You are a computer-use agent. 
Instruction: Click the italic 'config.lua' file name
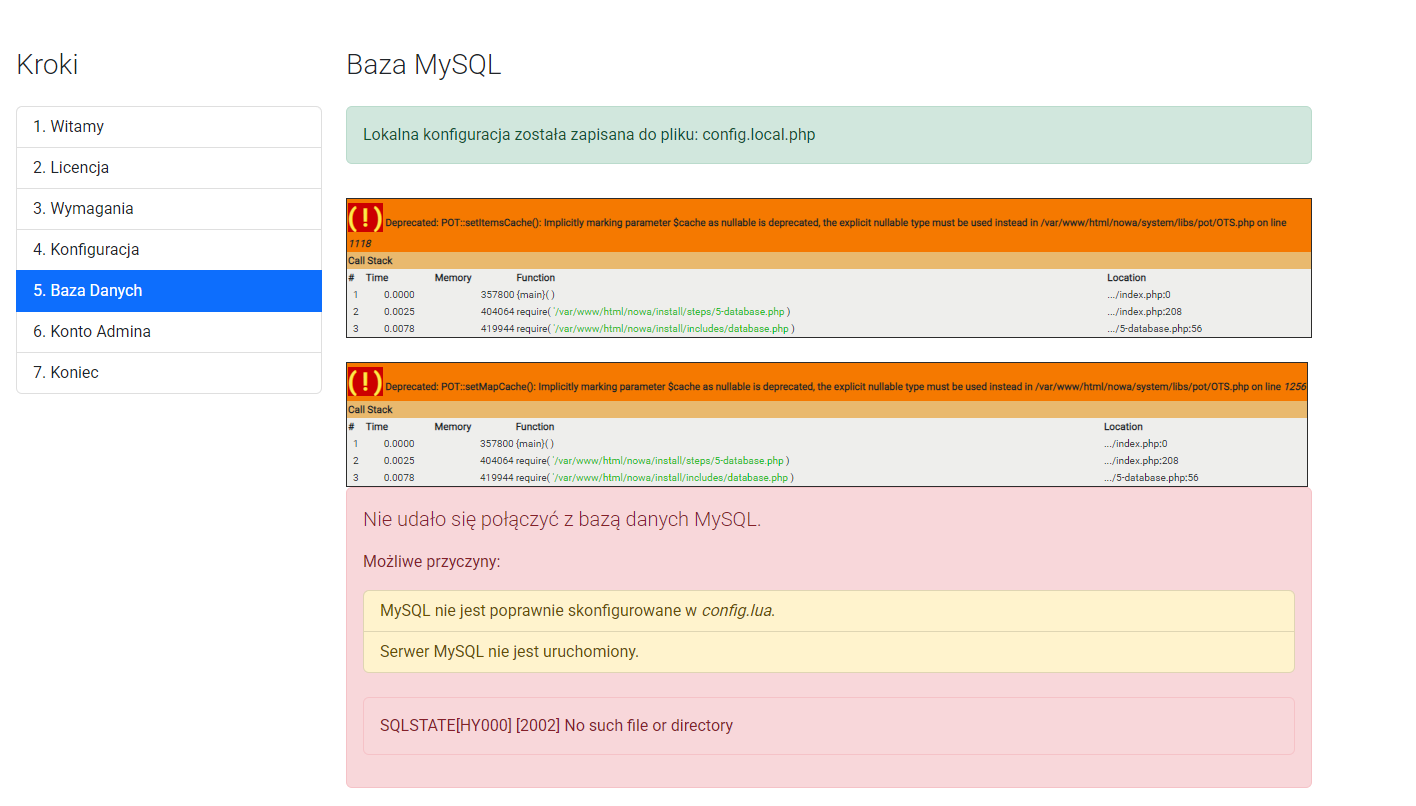coord(738,611)
